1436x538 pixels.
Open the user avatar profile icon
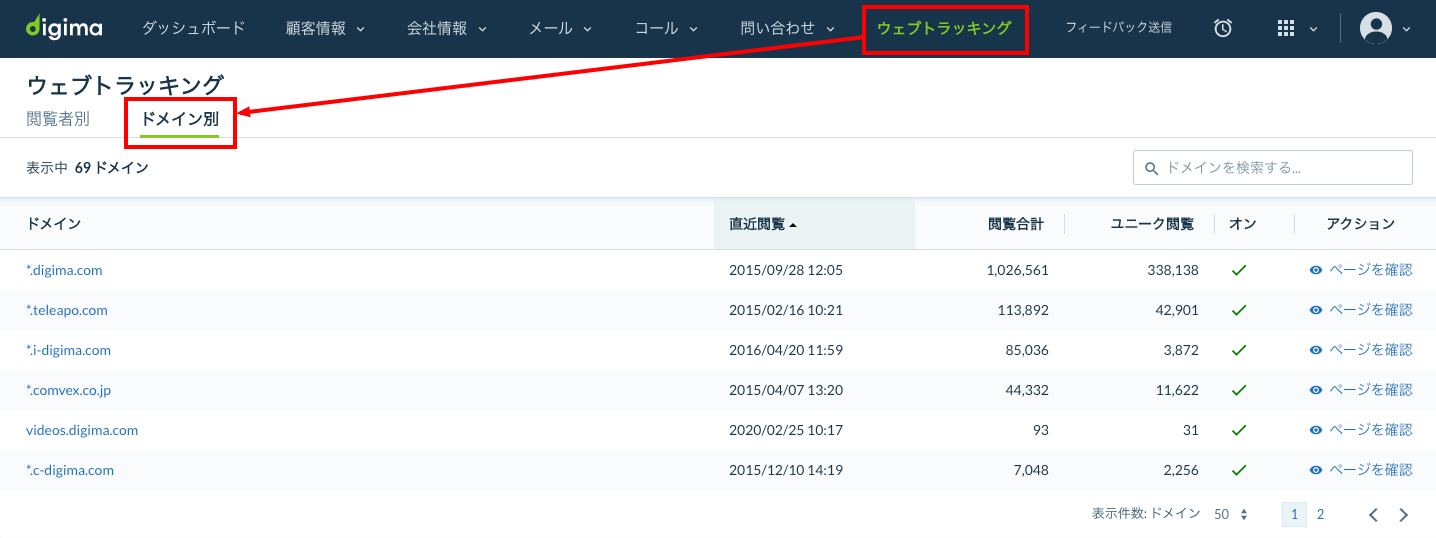pyautogui.click(x=1376, y=28)
